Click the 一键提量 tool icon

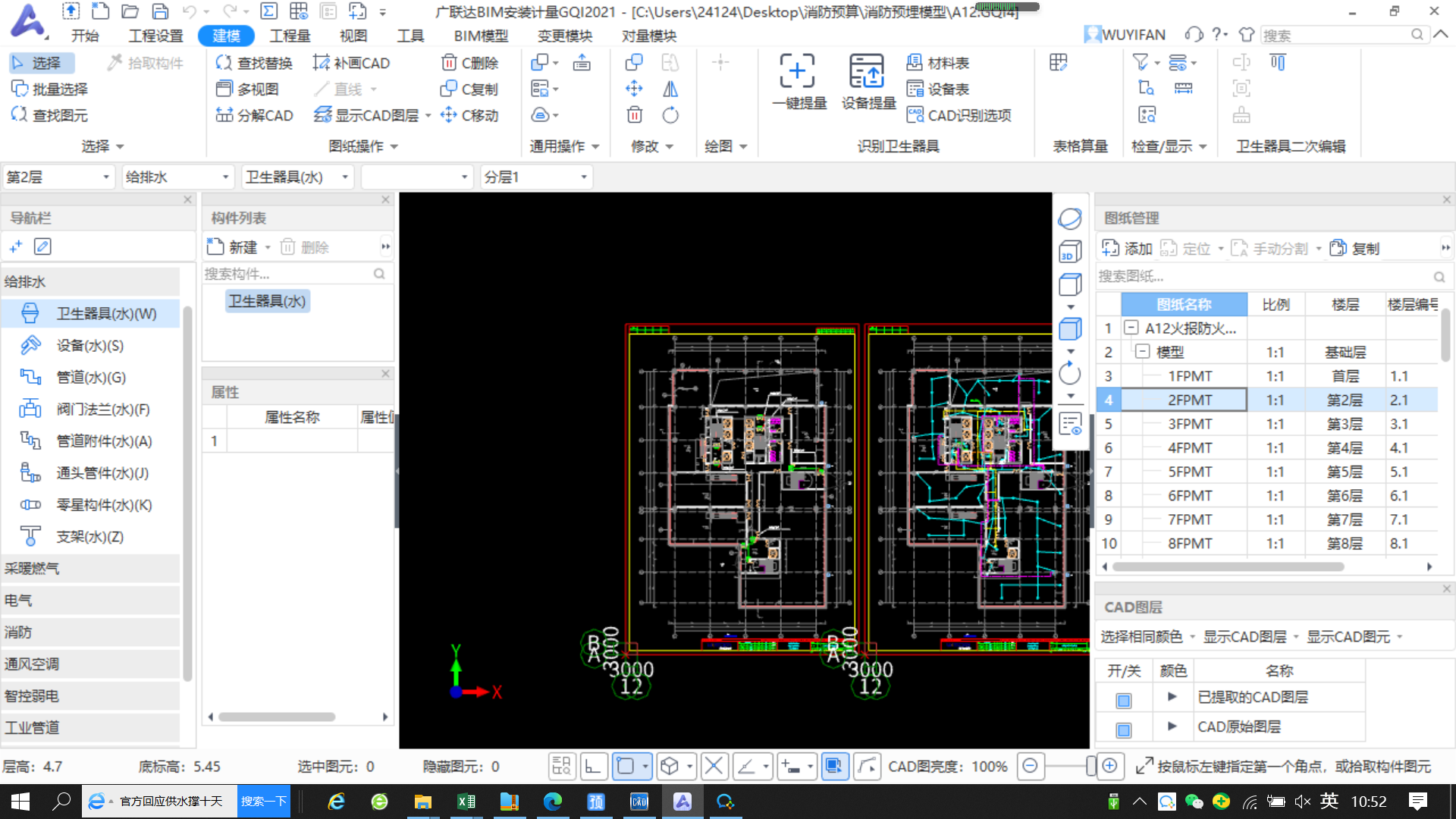click(x=798, y=71)
